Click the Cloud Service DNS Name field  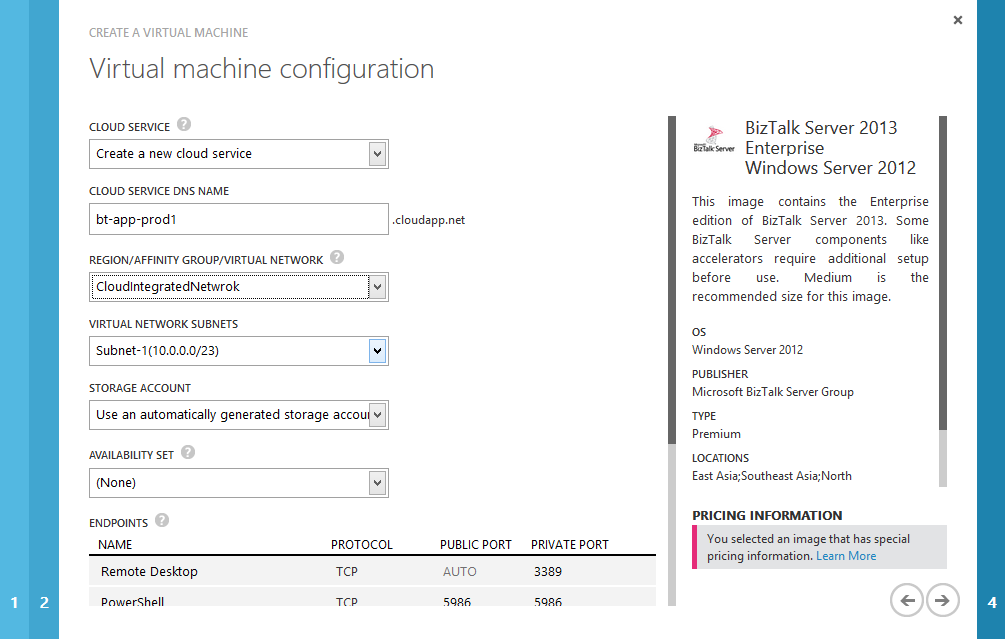point(238,219)
